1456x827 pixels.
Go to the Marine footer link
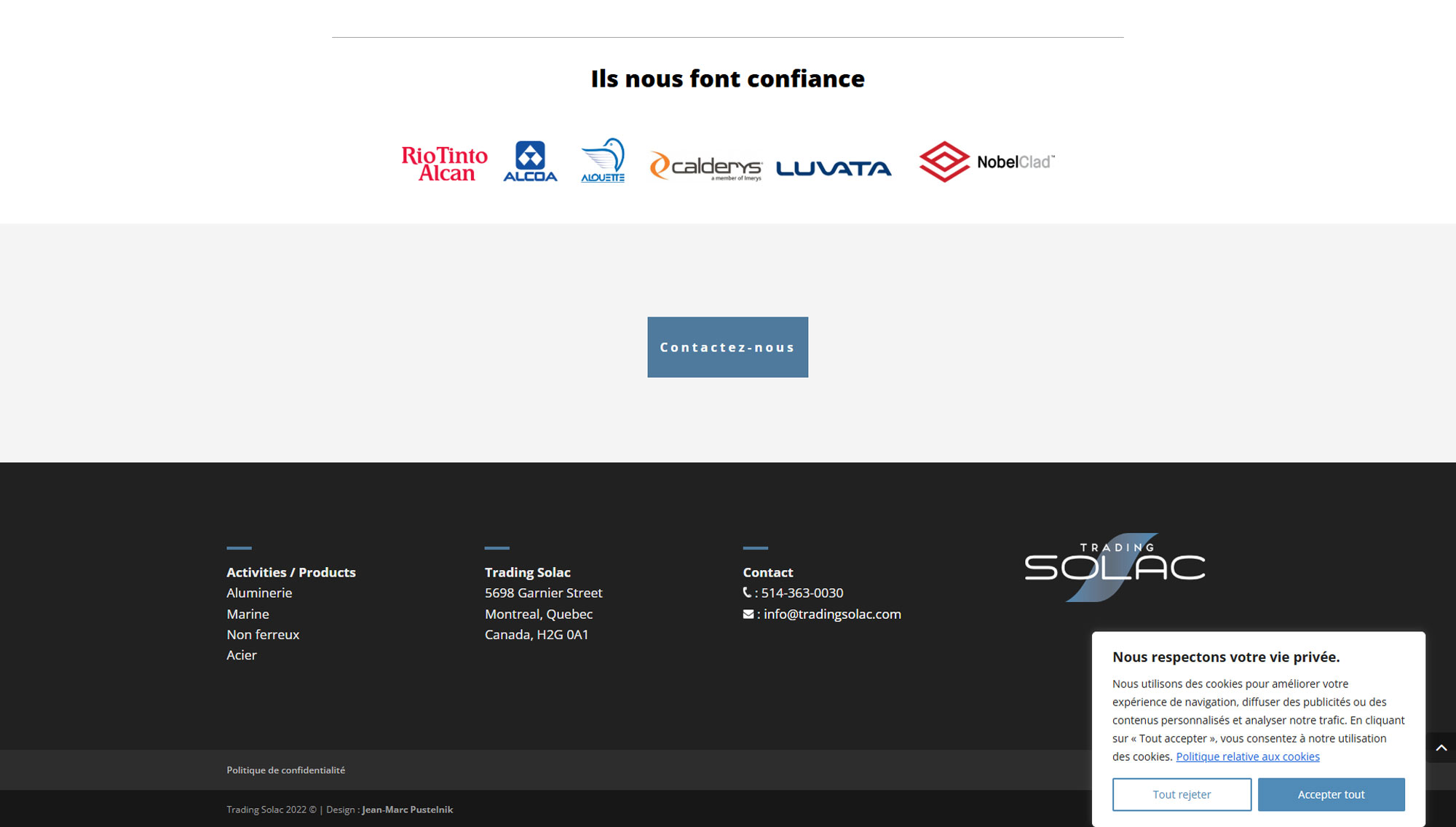[x=248, y=614]
